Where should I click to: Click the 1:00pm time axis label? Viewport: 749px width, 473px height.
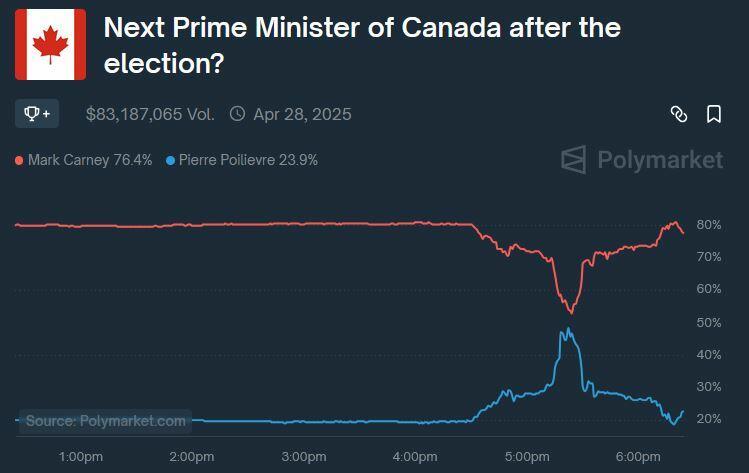[x=81, y=457]
